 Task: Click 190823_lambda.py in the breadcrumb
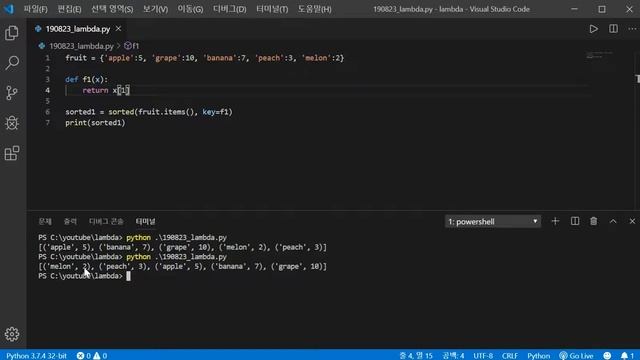pyautogui.click(x=81, y=46)
